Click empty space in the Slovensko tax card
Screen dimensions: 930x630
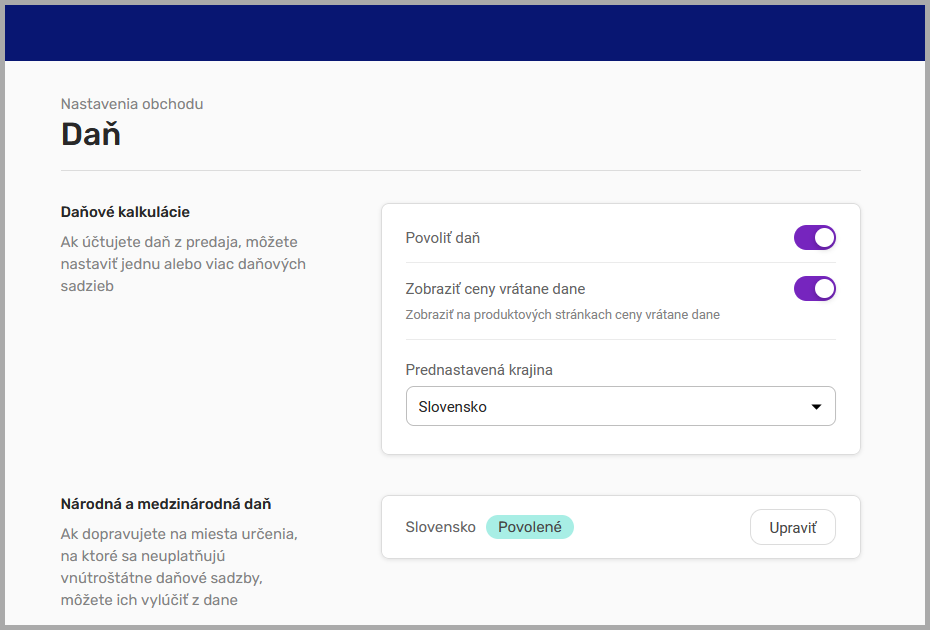660,527
